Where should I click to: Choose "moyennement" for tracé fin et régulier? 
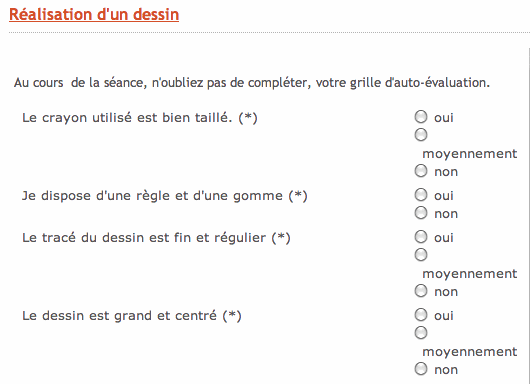[421, 255]
